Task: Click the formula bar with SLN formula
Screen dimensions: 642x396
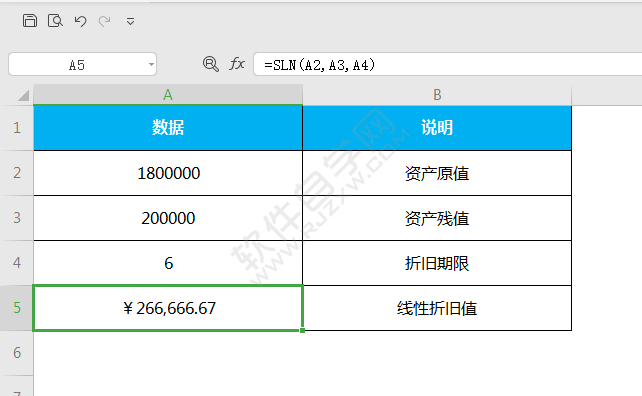Action: point(448,64)
